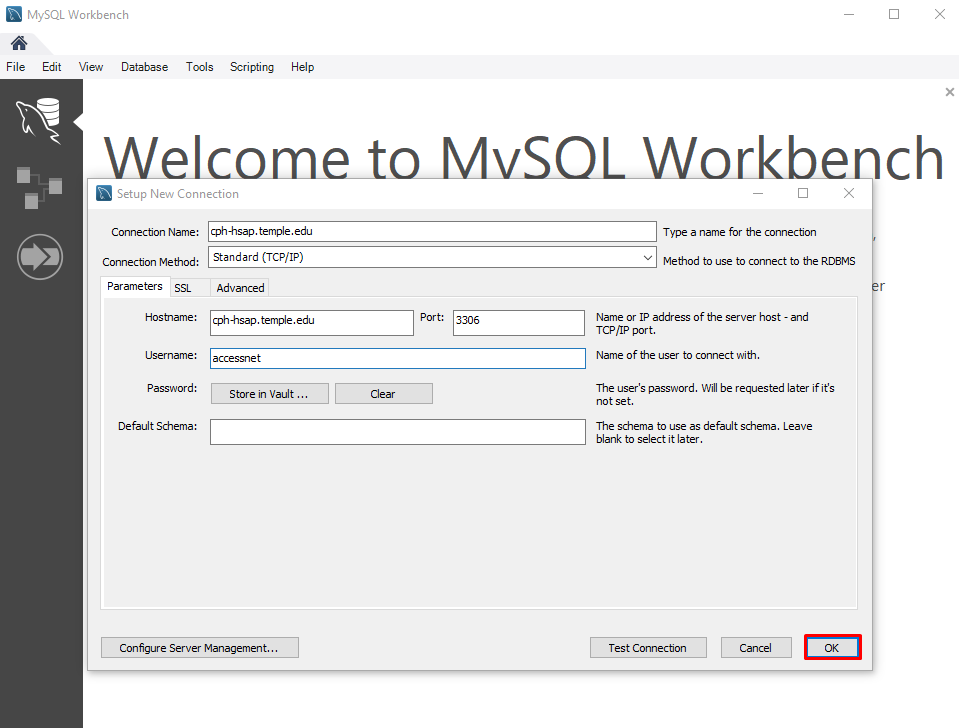The height and width of the screenshot is (728, 959).
Task: Click the 'Welcome to MySQL Workbench' heading
Action: tap(524, 156)
